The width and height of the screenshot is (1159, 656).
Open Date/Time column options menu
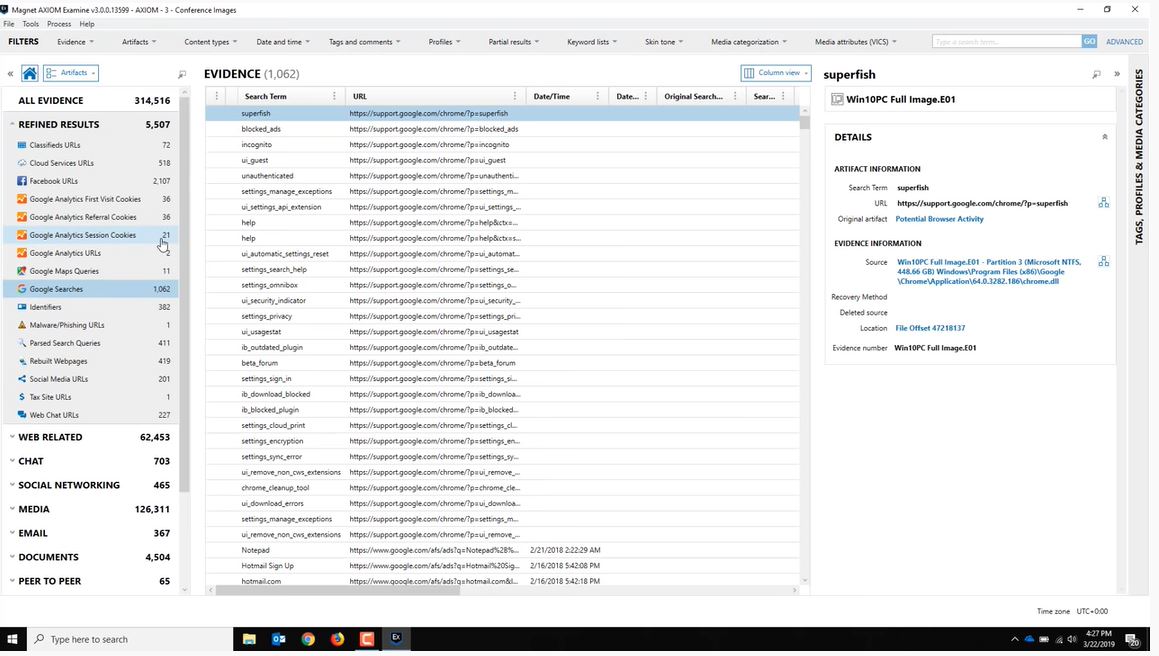click(597, 96)
